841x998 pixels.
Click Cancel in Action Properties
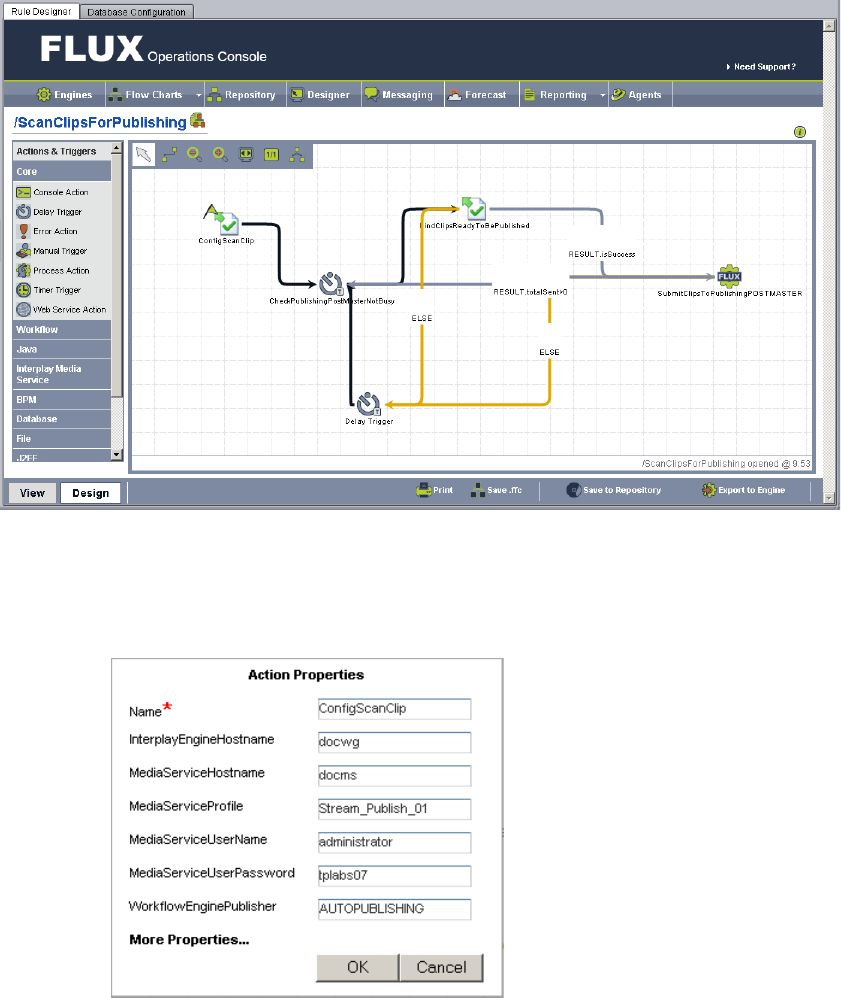441,967
